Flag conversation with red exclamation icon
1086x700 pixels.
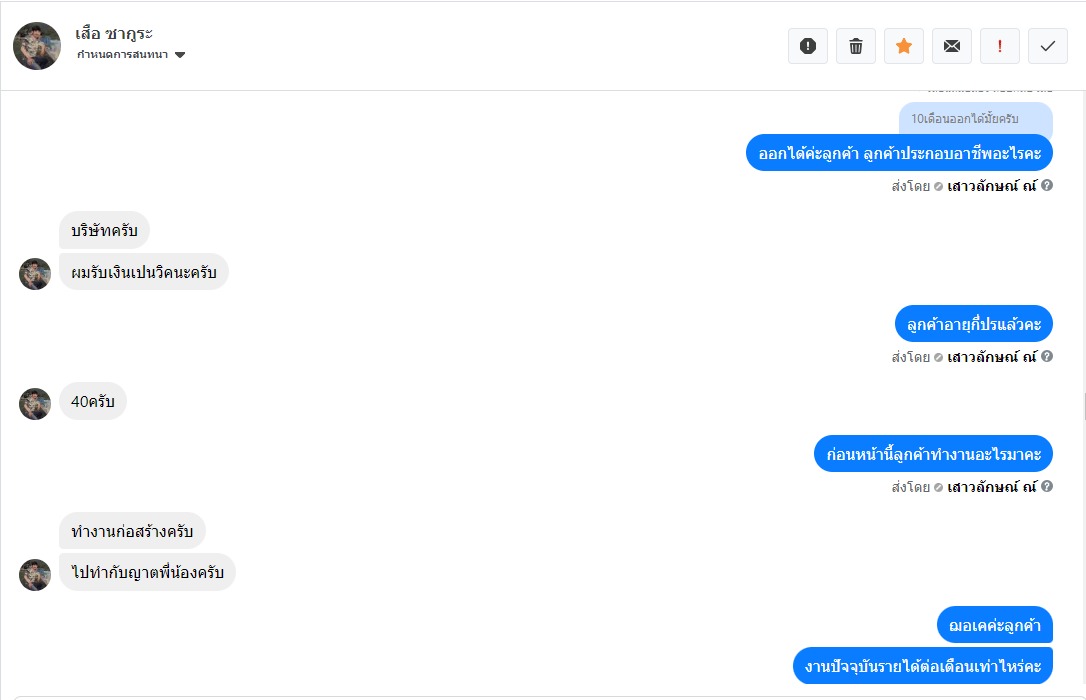[1000, 46]
